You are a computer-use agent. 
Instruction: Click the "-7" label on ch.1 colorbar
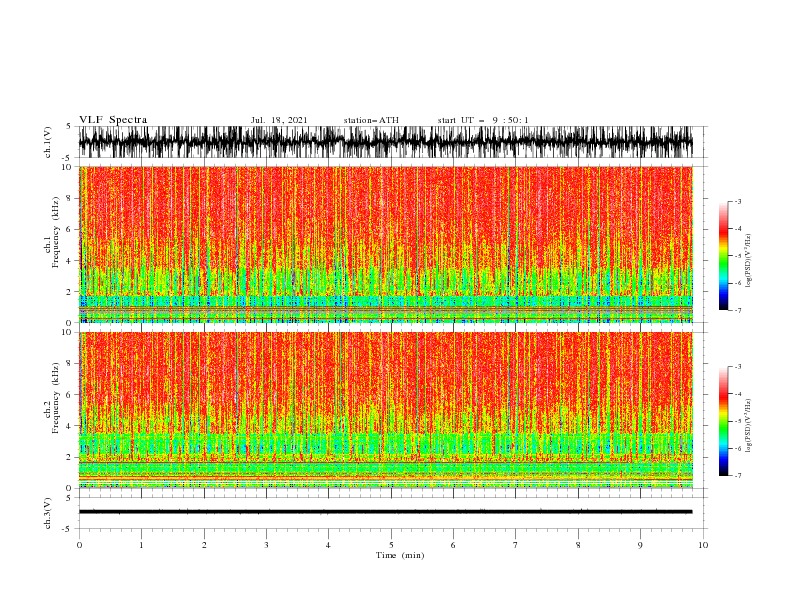click(x=737, y=310)
